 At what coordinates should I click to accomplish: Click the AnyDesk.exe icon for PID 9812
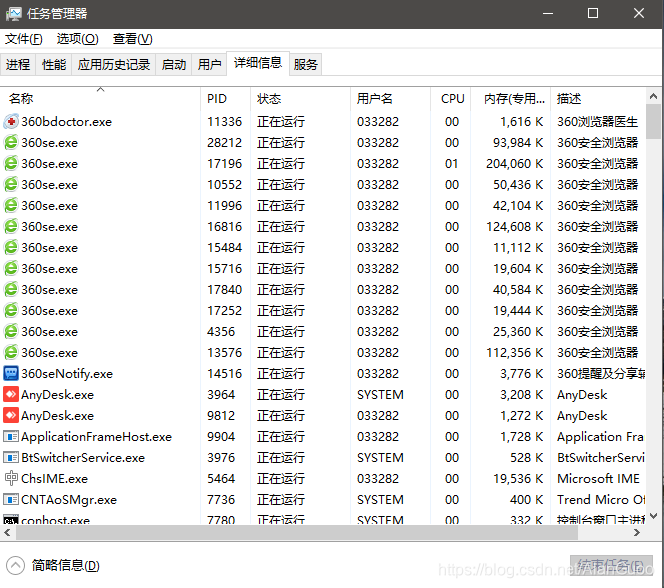click(x=11, y=416)
